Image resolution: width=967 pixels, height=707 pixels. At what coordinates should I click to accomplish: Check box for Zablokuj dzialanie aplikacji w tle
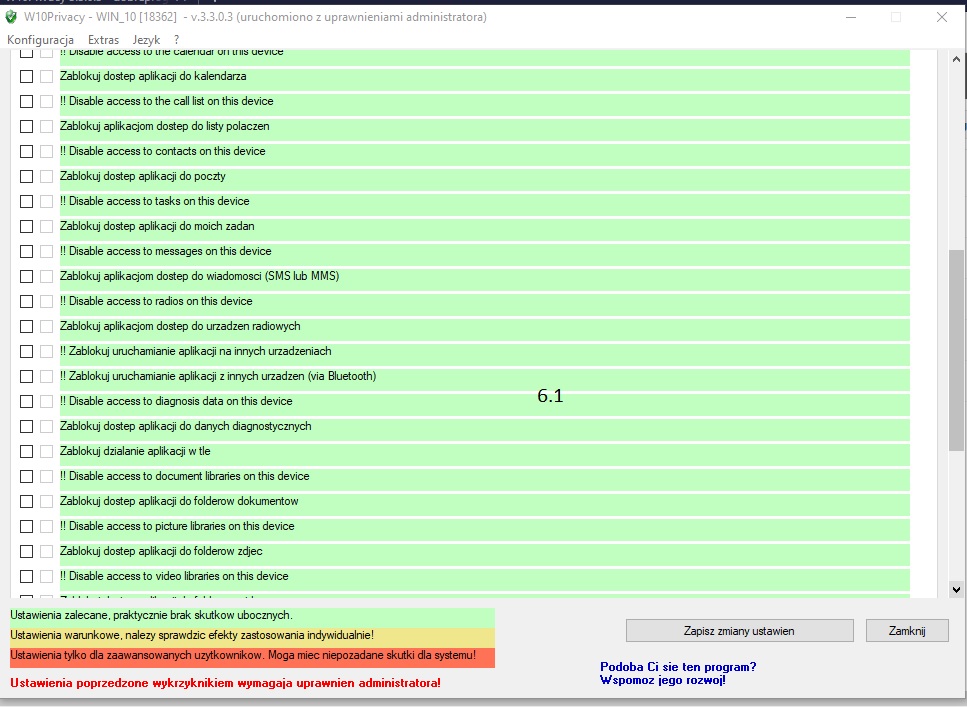27,451
